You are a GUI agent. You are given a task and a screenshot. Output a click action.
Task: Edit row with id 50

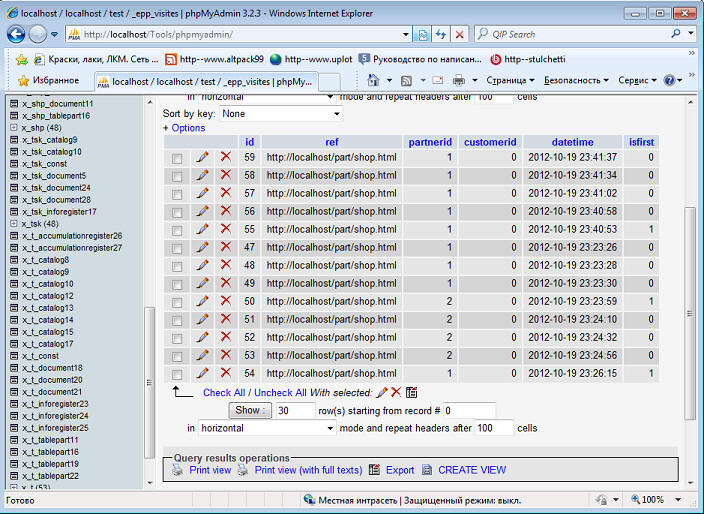coord(202,301)
